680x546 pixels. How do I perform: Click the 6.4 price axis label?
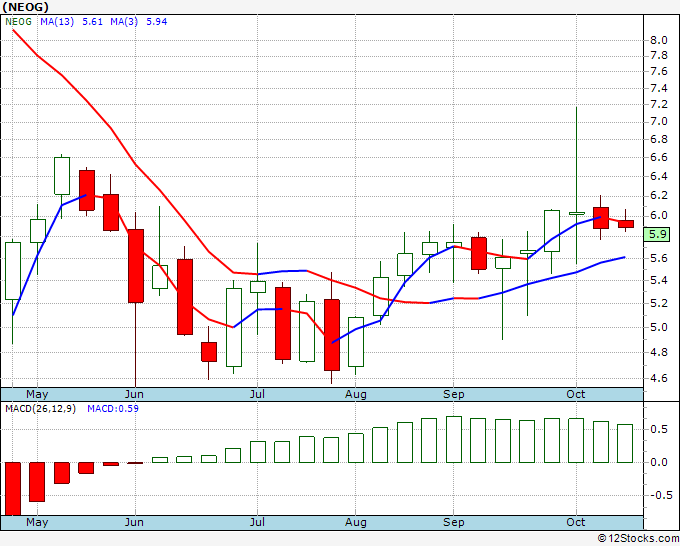(658, 176)
